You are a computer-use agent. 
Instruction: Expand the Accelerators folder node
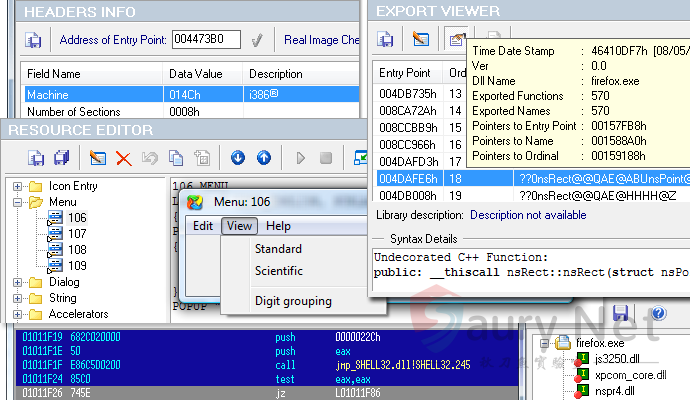pyautogui.click(x=18, y=314)
